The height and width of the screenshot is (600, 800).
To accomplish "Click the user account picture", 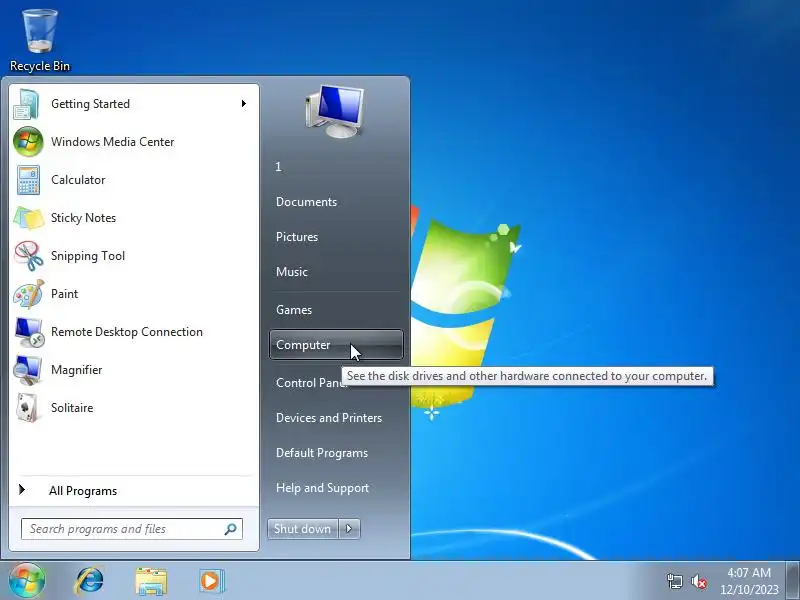I will (335, 111).
